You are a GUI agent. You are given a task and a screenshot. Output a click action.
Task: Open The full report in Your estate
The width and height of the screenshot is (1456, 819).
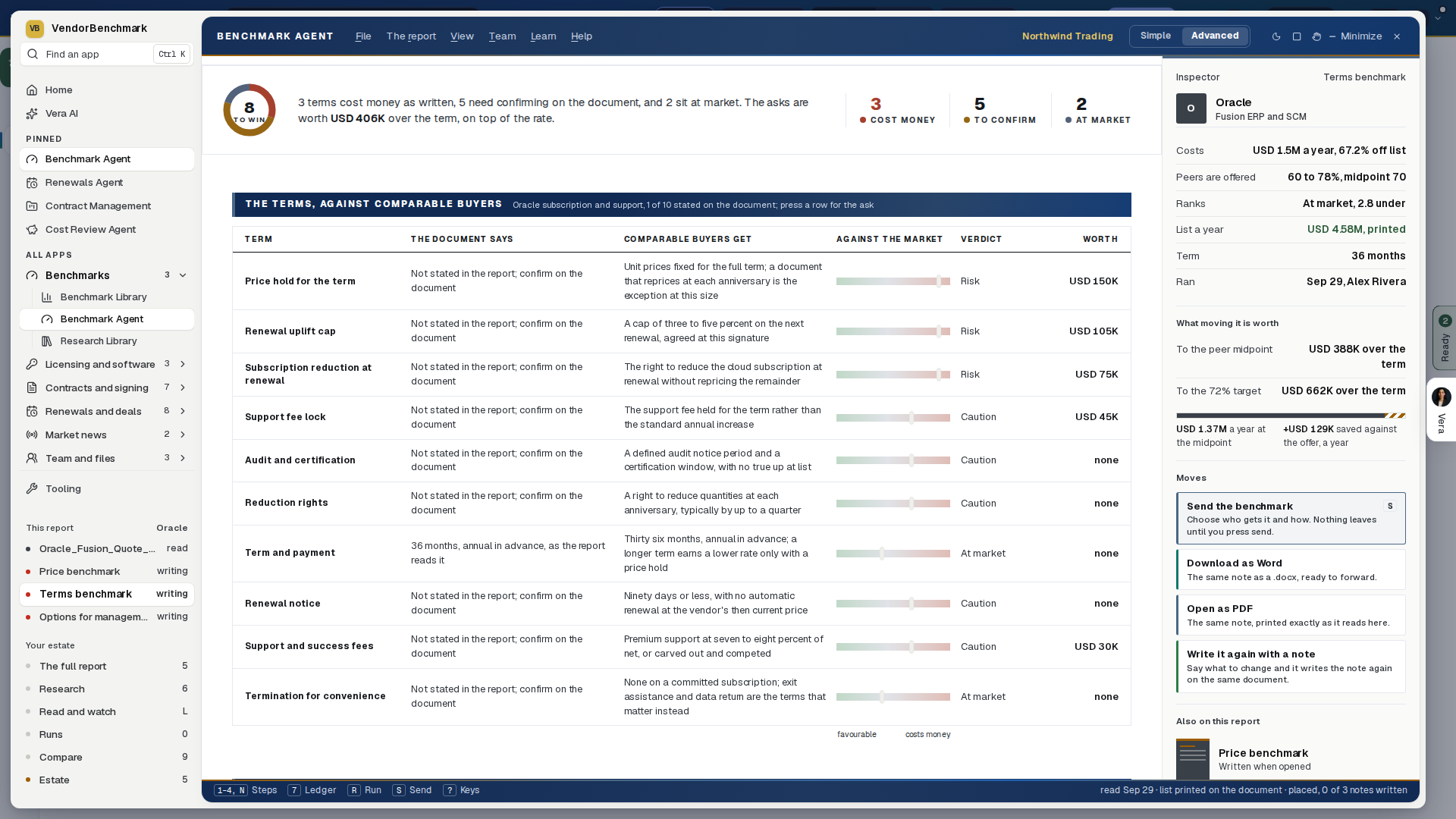[107, 667]
